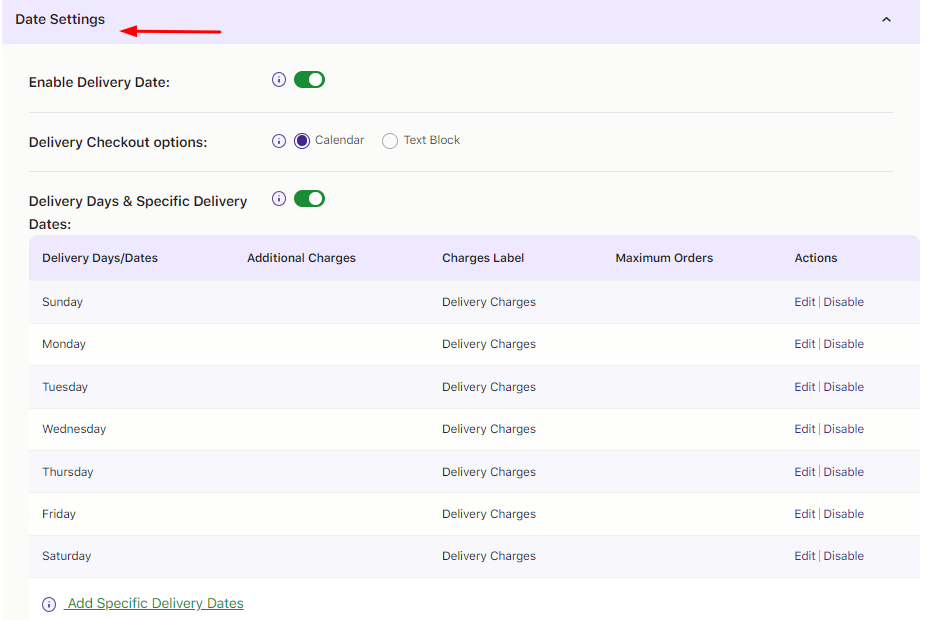
Task: Choose the Text Block checkout option
Action: tap(390, 141)
